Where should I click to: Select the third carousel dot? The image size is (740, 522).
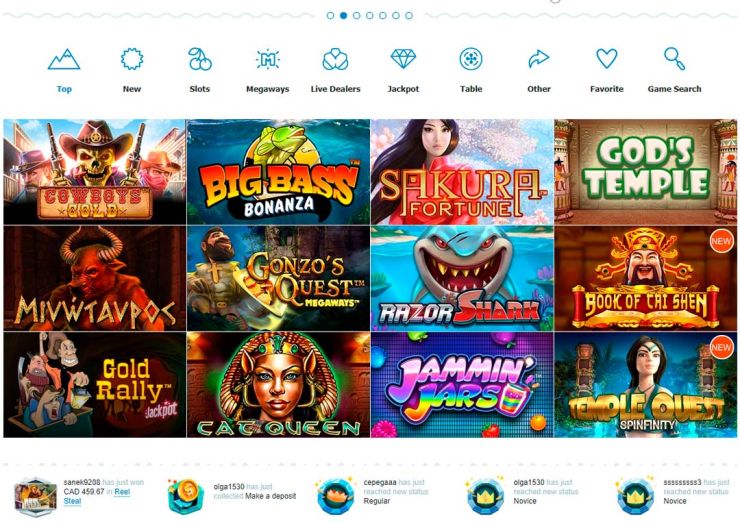(356, 16)
